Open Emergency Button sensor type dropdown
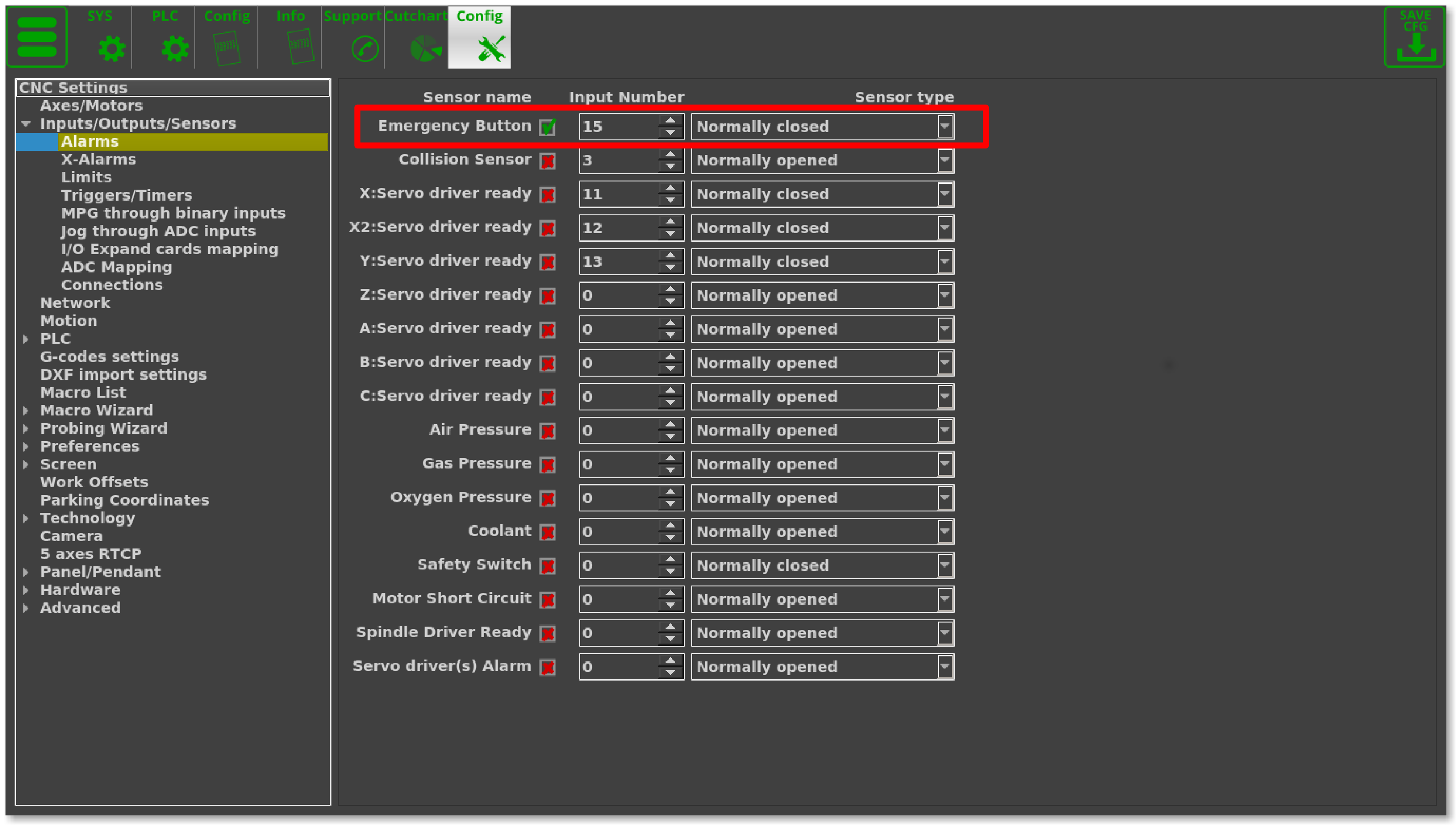1456x825 pixels. click(944, 126)
